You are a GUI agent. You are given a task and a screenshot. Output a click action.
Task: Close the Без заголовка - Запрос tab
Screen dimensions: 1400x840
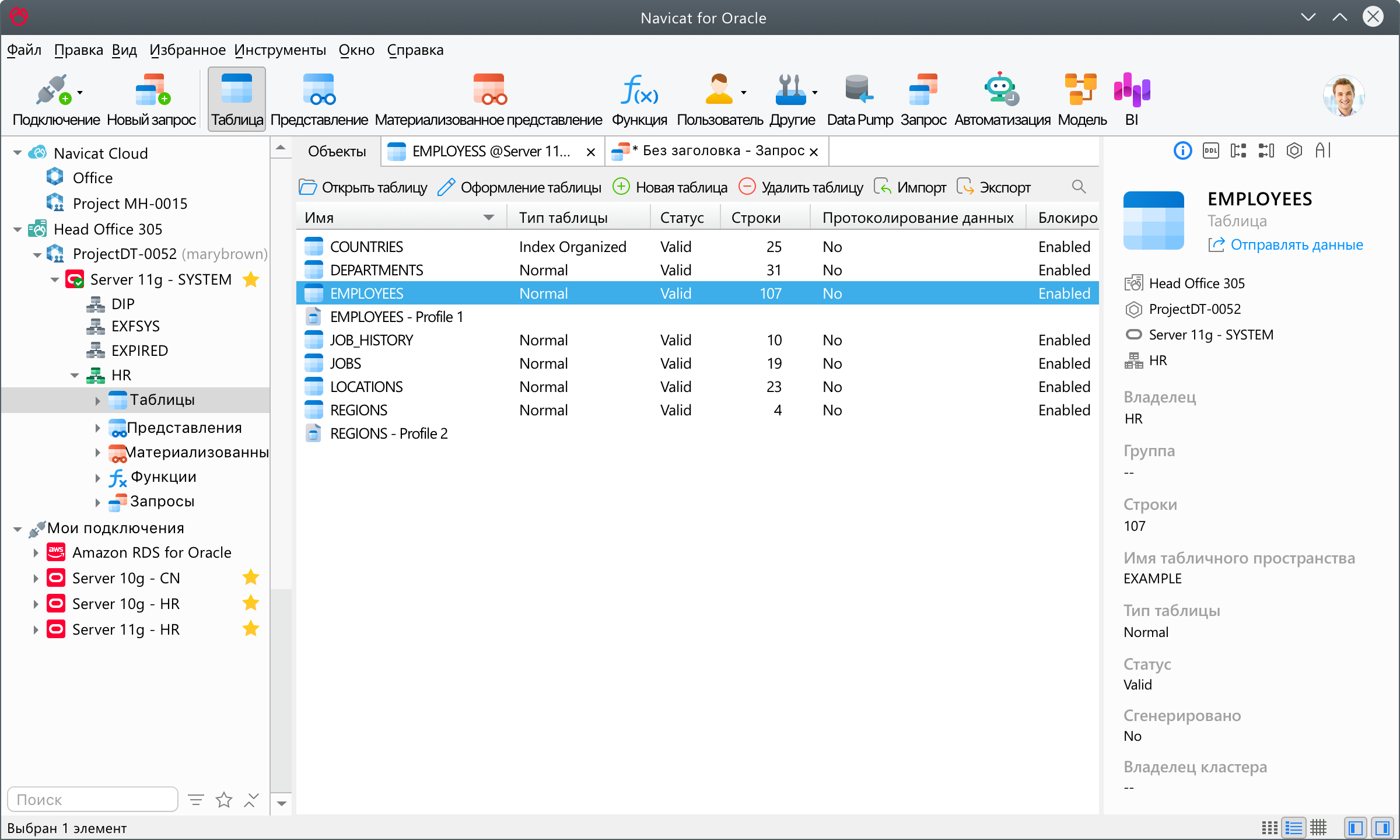pyautogui.click(x=814, y=152)
